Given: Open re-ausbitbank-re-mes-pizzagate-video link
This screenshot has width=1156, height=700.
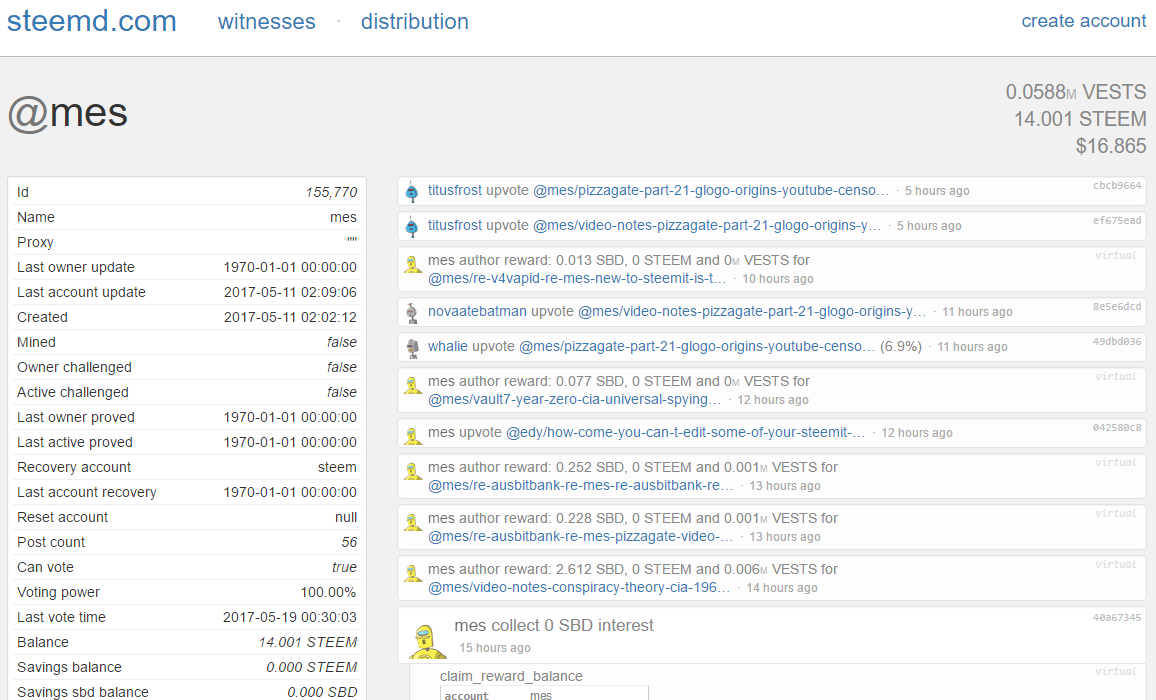Looking at the screenshot, I should click(580, 536).
